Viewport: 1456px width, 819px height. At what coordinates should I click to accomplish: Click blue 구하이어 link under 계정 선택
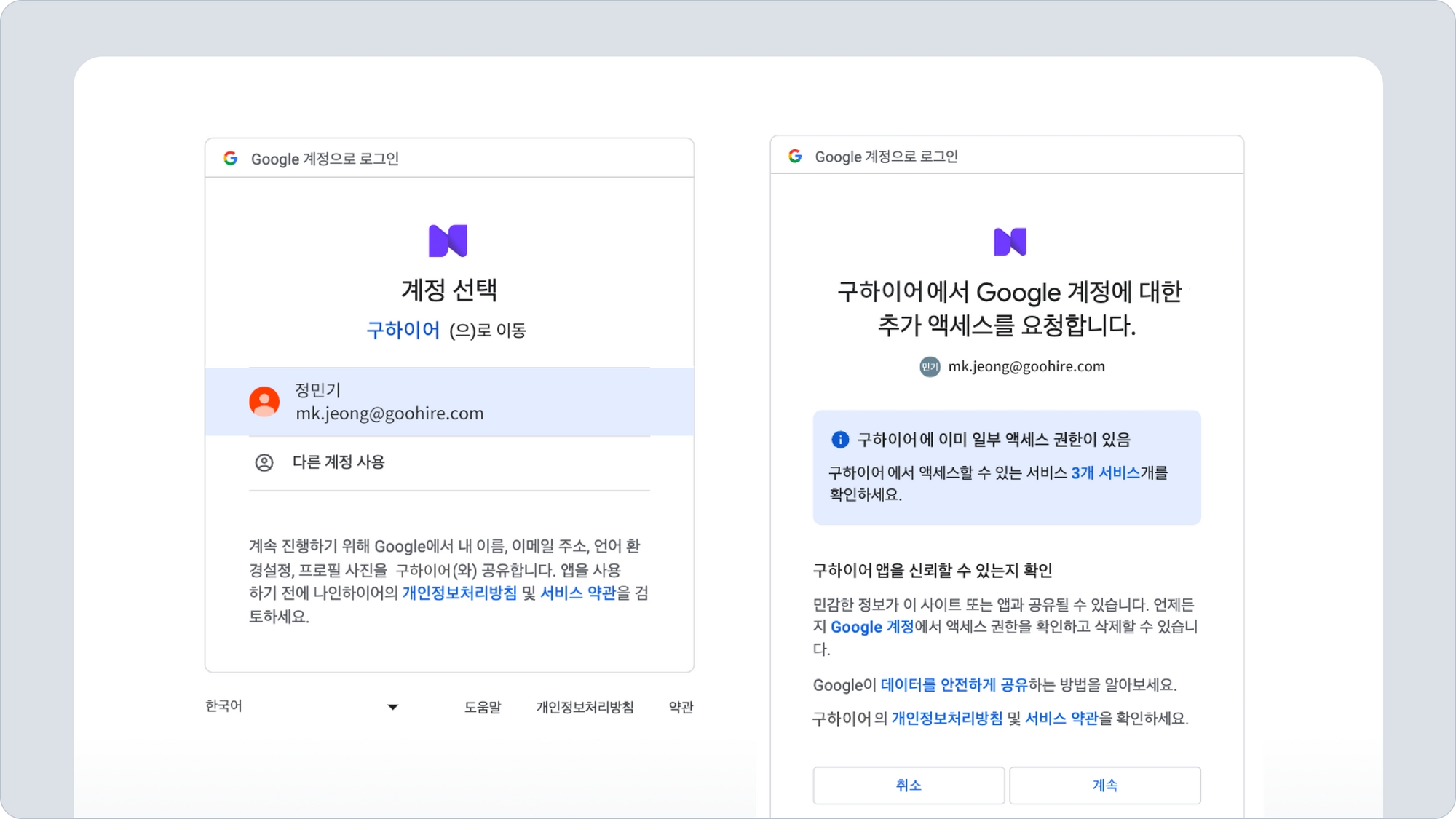point(403,330)
